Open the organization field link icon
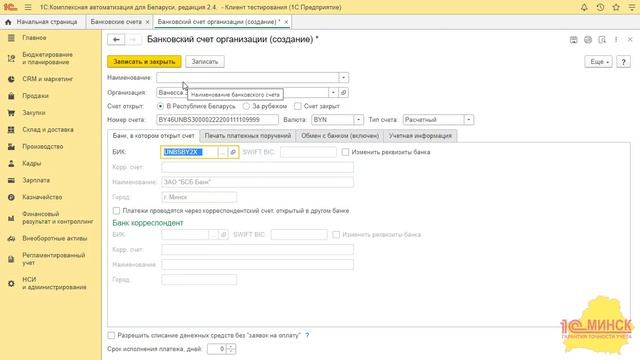The height and width of the screenshot is (360, 640). pos(344,93)
